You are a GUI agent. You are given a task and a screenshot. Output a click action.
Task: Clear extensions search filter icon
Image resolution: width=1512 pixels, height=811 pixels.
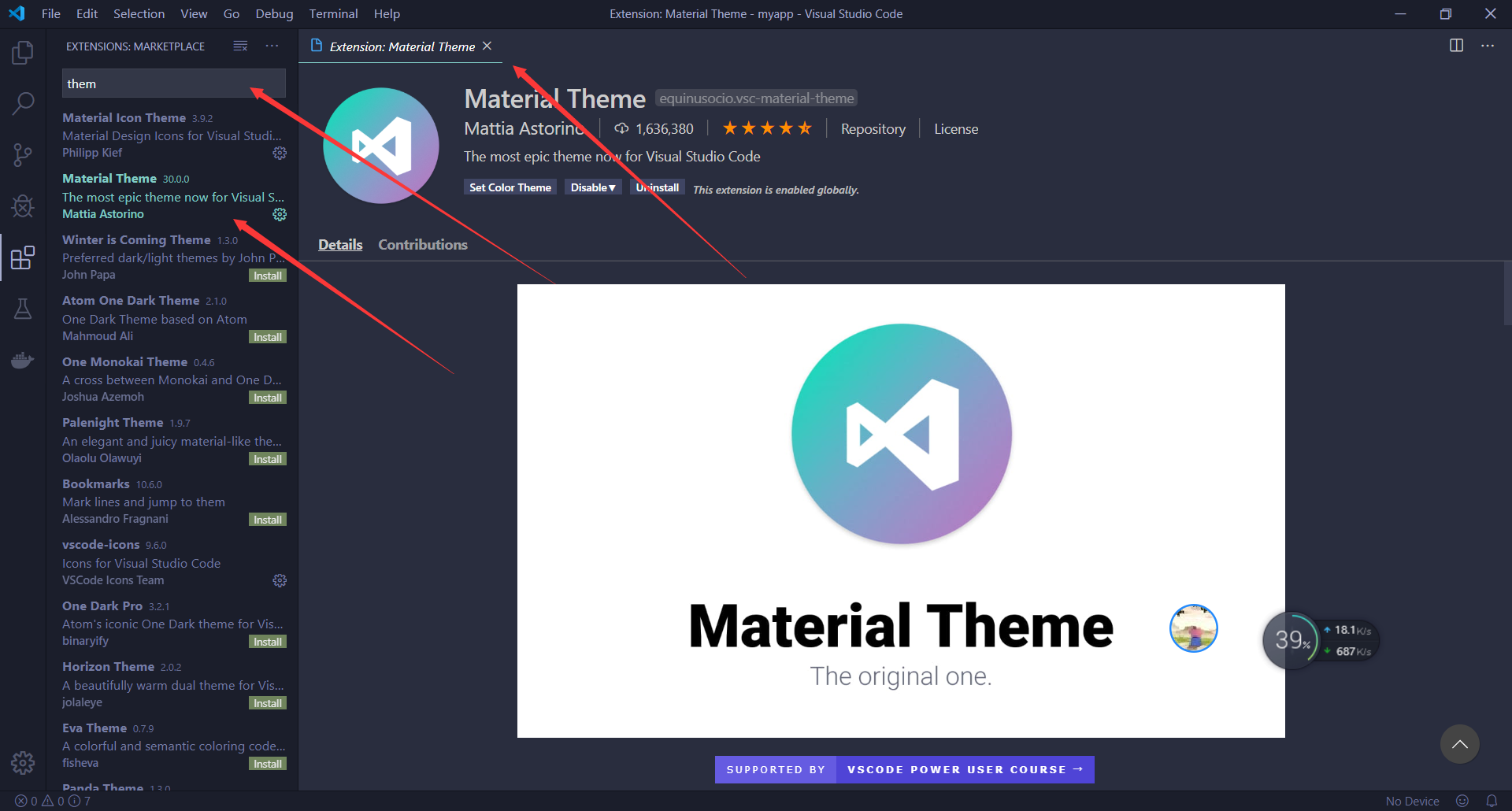pos(240,46)
